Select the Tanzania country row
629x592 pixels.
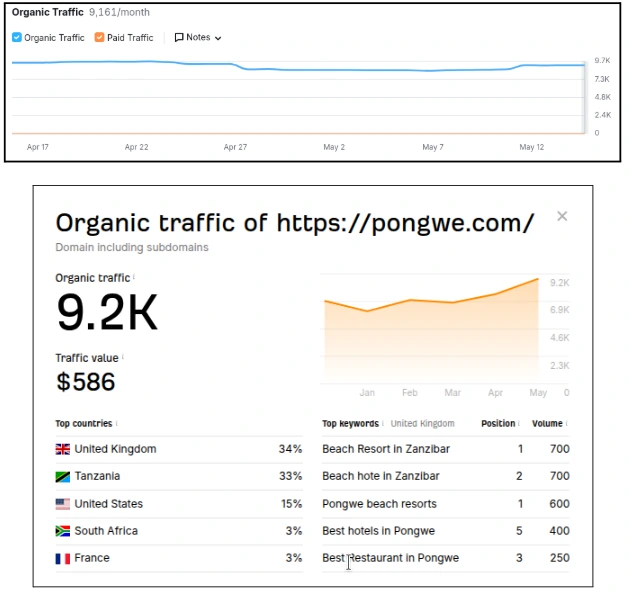pyautogui.click(x=179, y=476)
